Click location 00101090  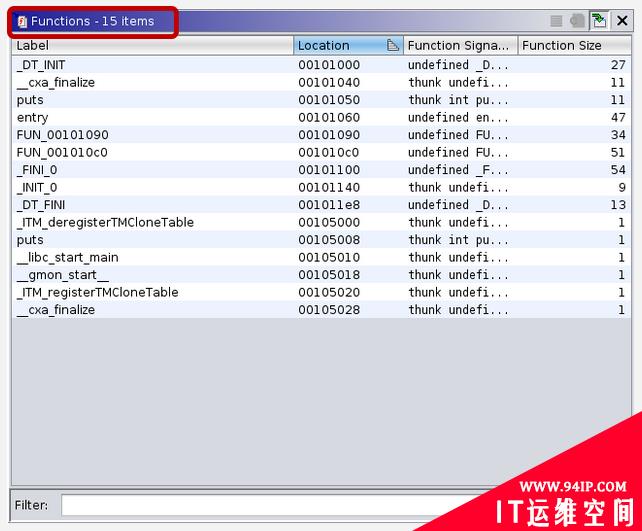click(329, 135)
